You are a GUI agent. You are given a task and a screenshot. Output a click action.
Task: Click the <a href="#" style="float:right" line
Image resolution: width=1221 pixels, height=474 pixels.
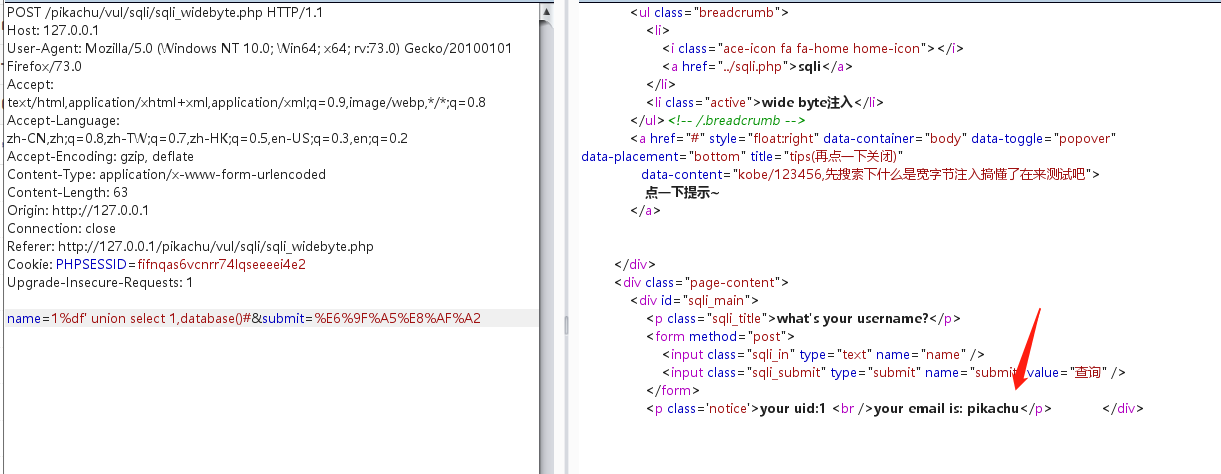pyautogui.click(x=873, y=138)
